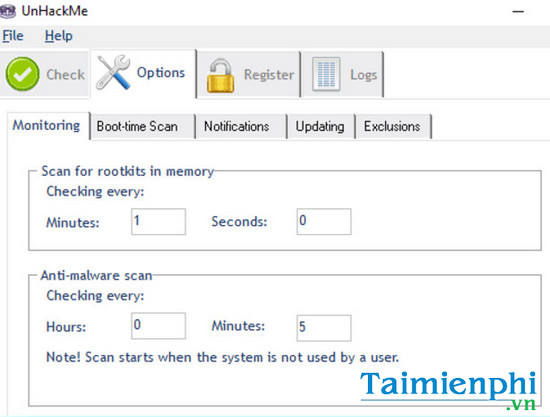550x417 pixels.
Task: Click the wrench and screwdriver Options icon
Action: [x=114, y=72]
